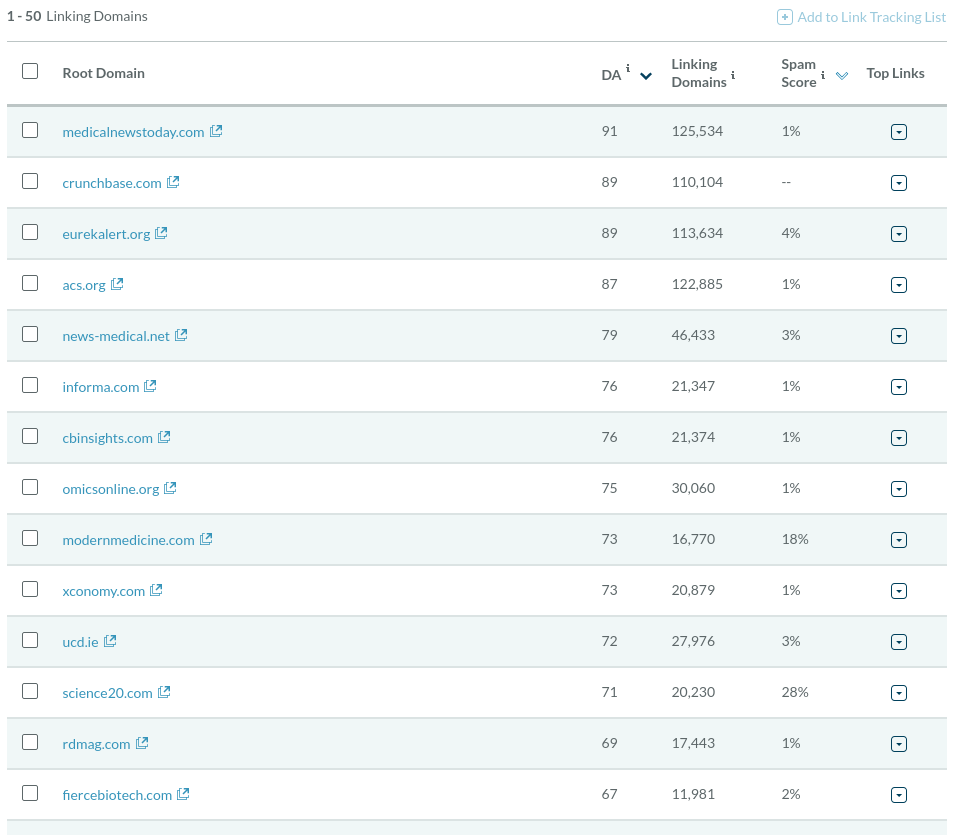Expand Top Links for cbinsights.com
Viewport: 958px width, 835px height.
tap(899, 438)
